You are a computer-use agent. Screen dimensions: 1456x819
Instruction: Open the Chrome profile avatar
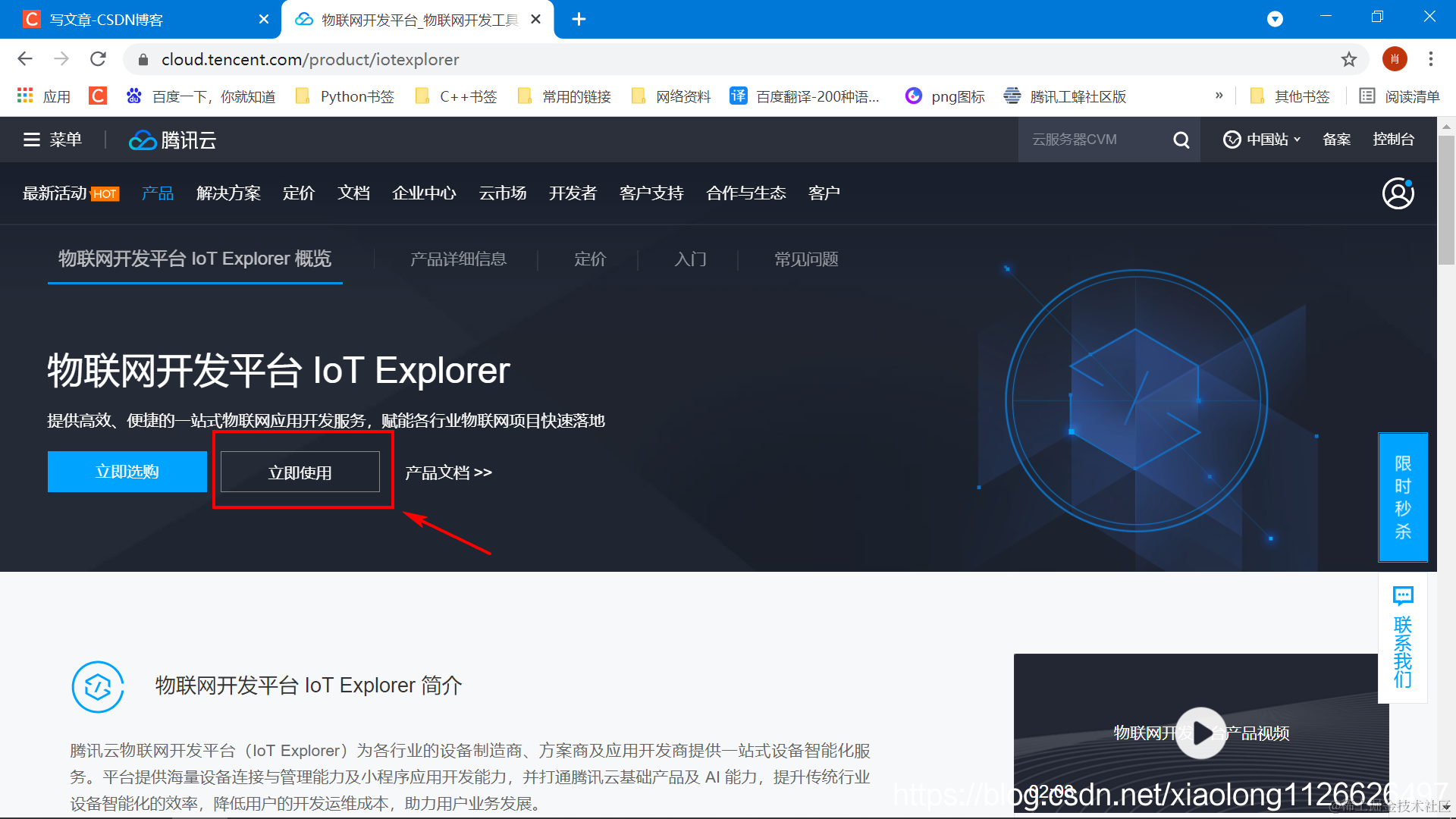1394,59
